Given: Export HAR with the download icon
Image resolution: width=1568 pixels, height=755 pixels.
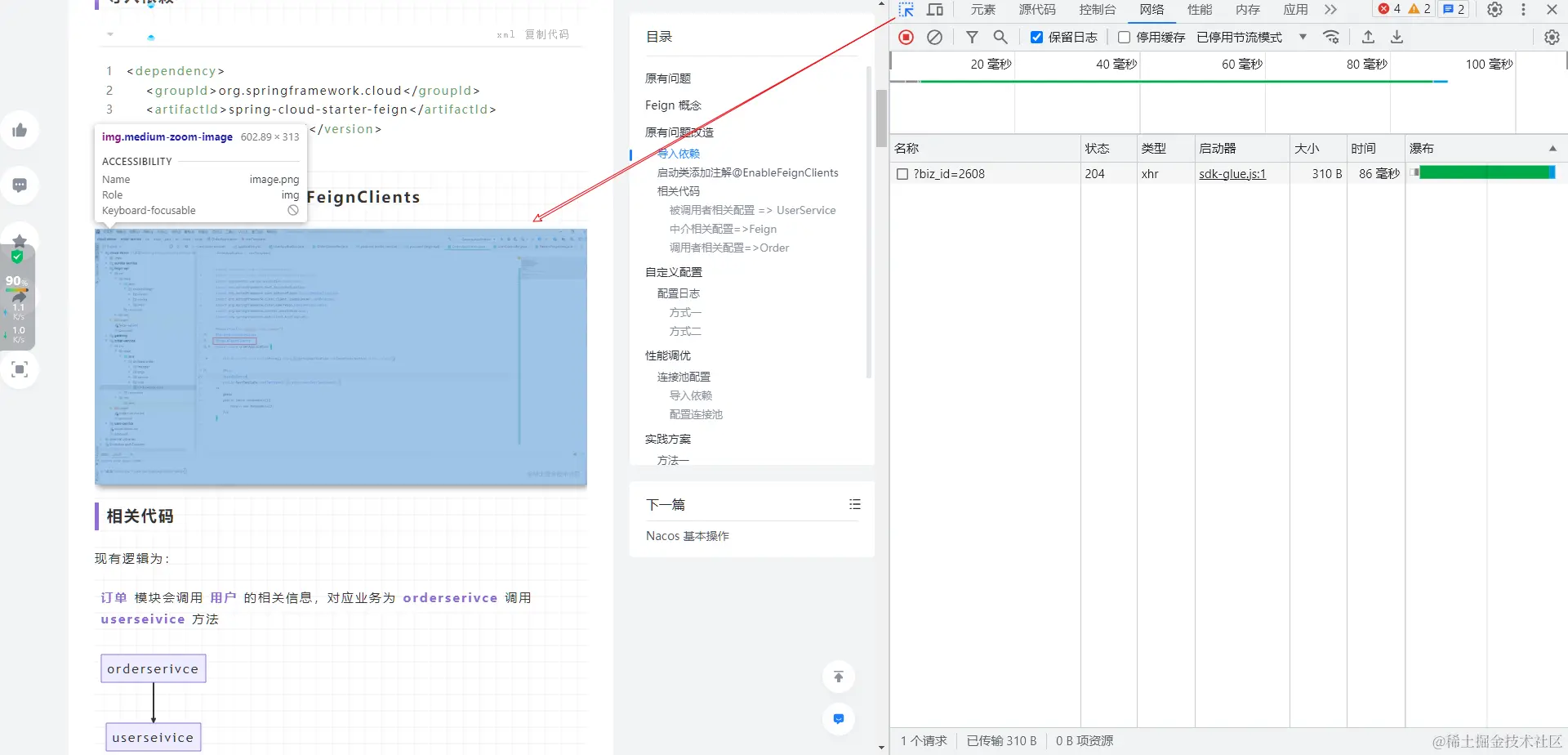Looking at the screenshot, I should click(1397, 37).
